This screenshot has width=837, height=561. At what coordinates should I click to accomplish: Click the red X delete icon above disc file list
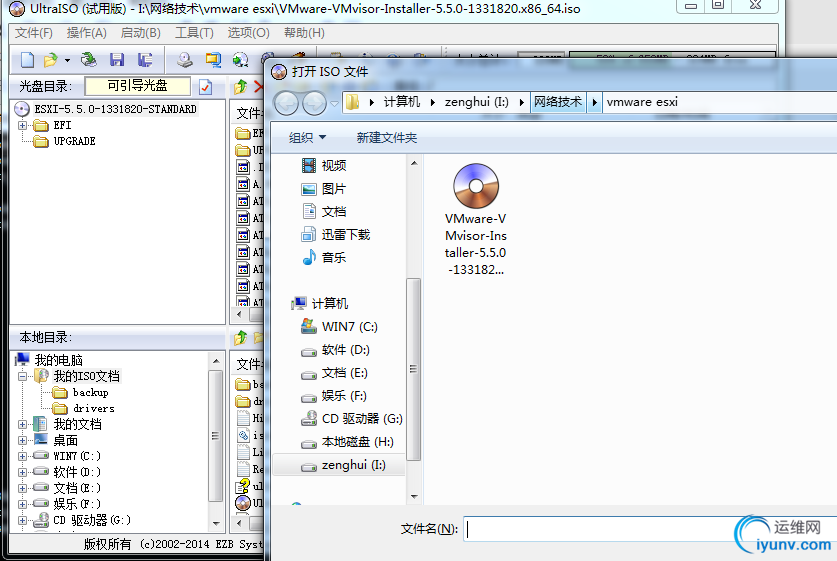tap(259, 86)
